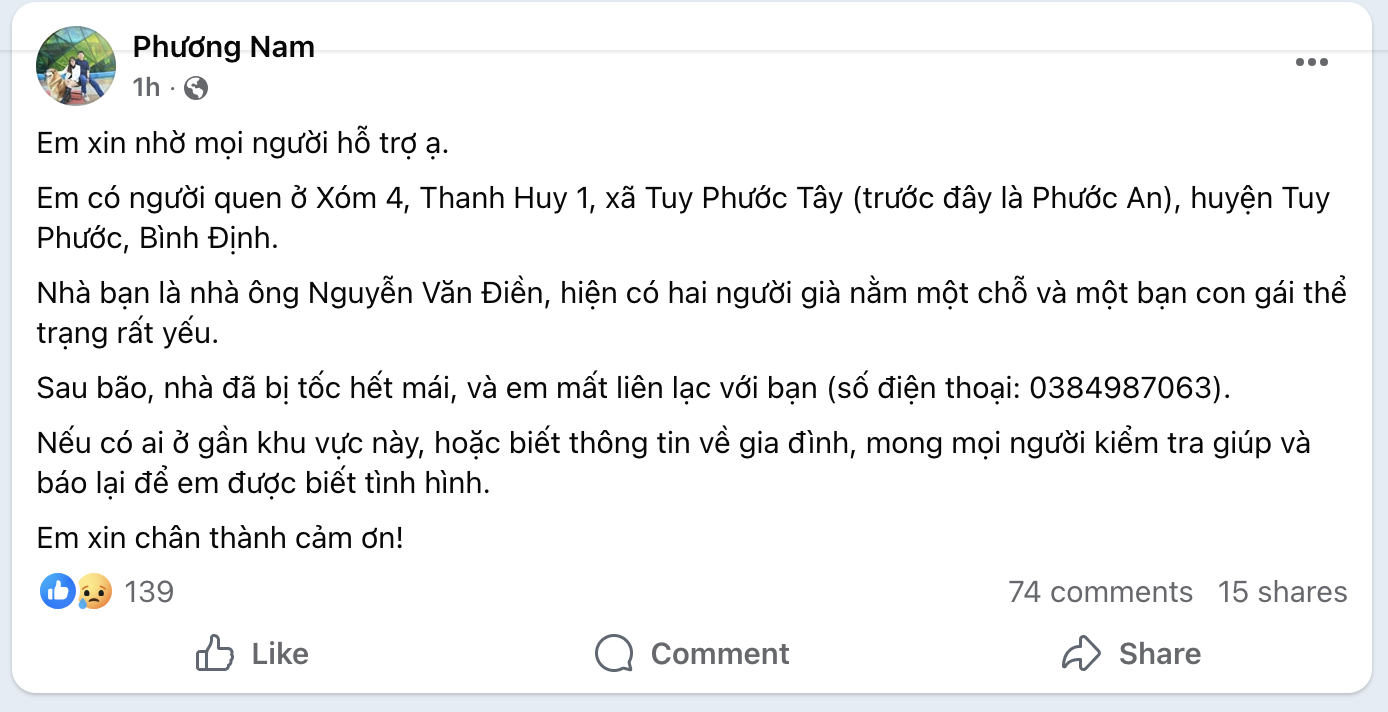
Task: Click the thumbs-up reaction emoji icon
Action: click(x=56, y=591)
